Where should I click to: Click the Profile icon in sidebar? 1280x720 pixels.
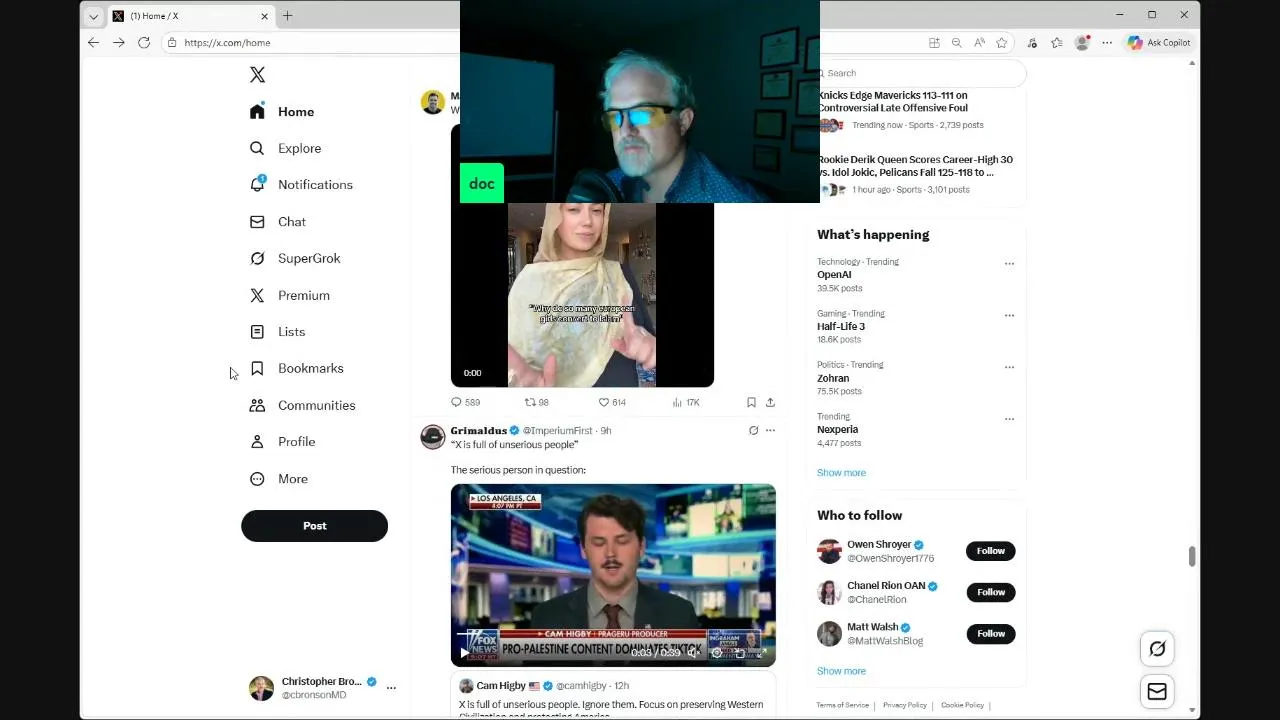coord(257,442)
